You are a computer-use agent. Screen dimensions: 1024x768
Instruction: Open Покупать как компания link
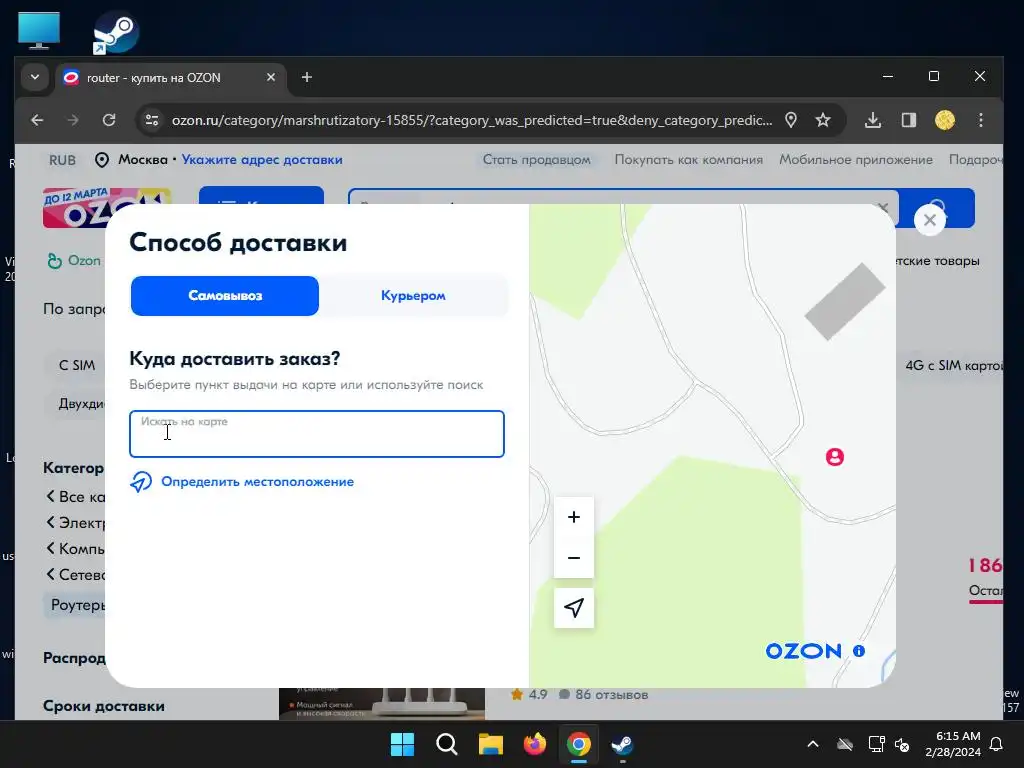[x=688, y=160]
